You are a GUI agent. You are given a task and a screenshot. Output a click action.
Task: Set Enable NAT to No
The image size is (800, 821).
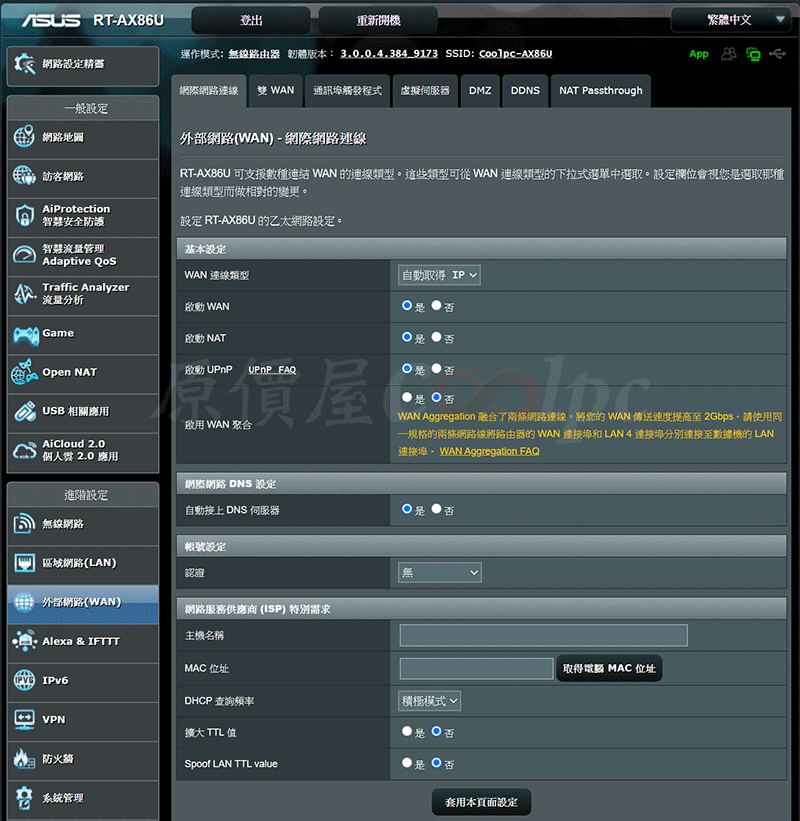[436, 337]
